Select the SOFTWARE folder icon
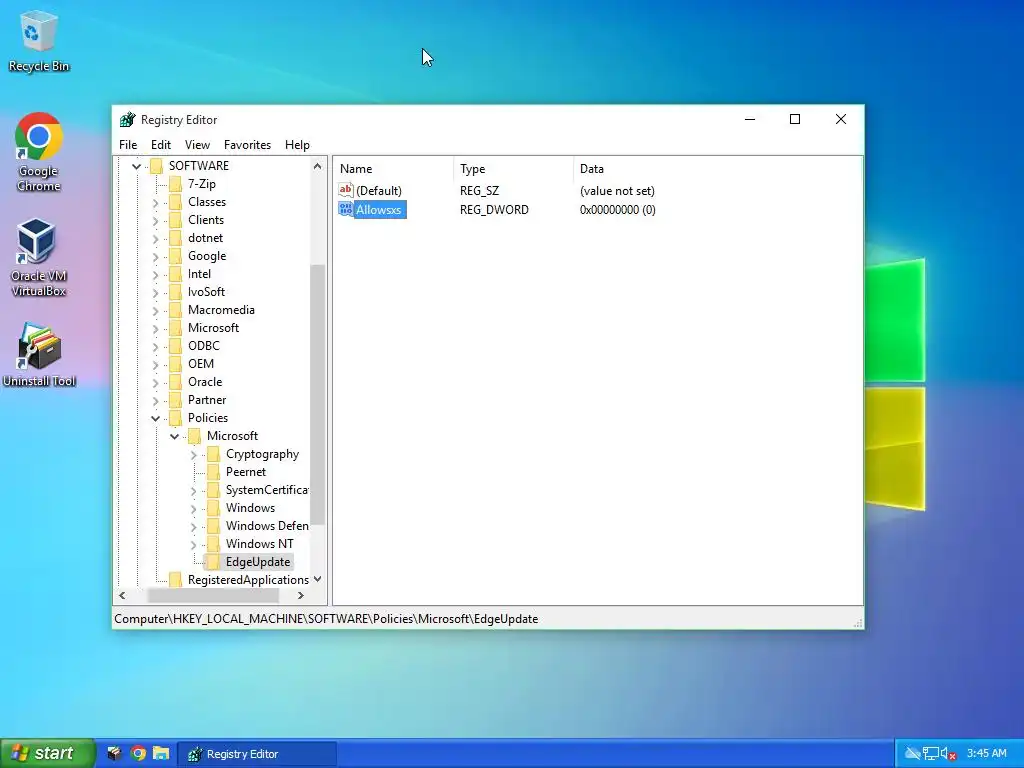1024x768 pixels. coord(156,166)
